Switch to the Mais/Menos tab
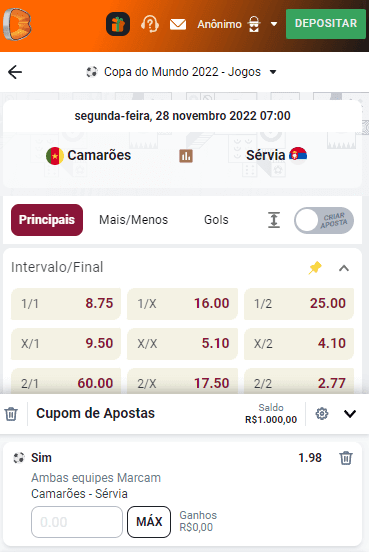 point(133,220)
